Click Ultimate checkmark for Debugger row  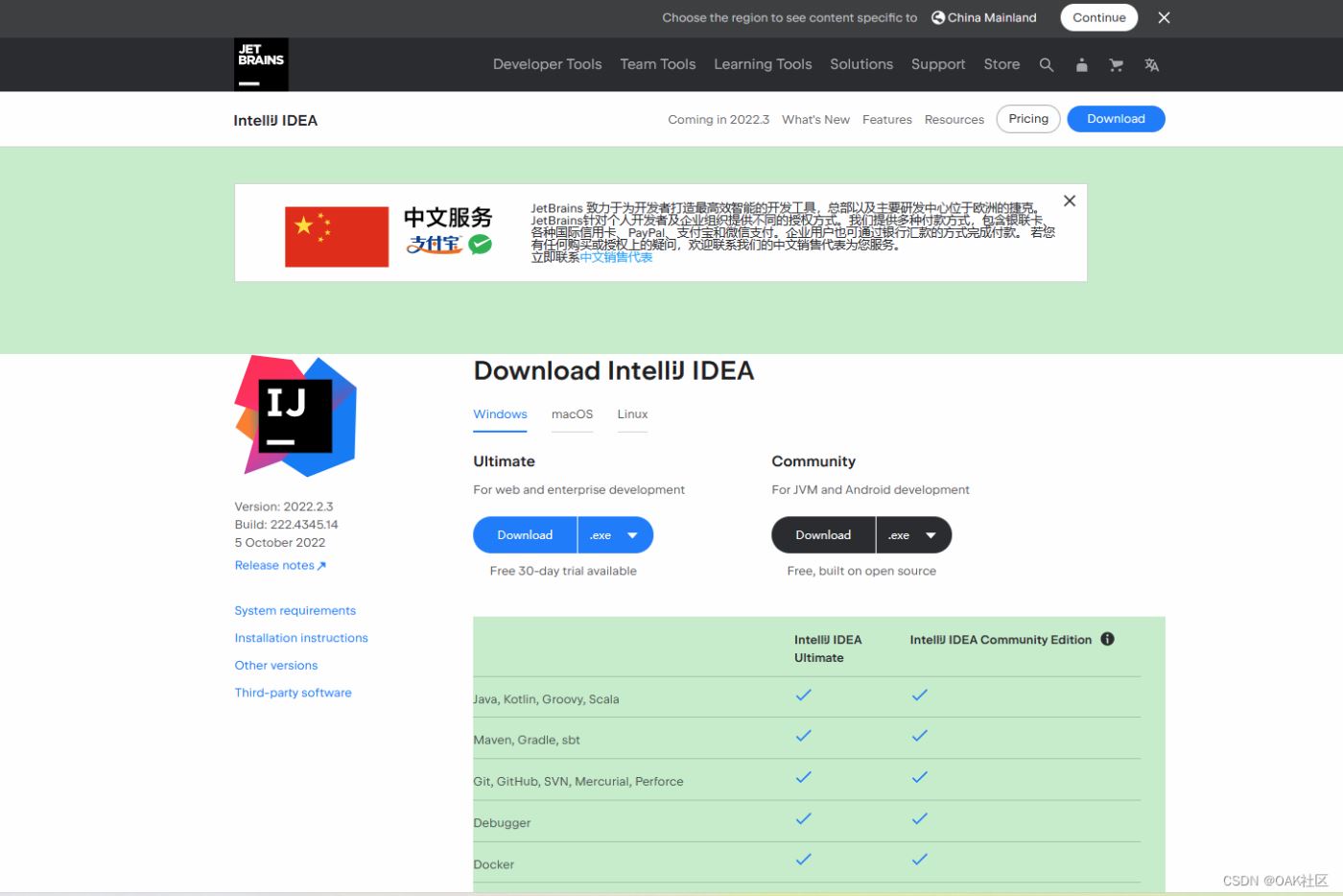click(x=803, y=818)
